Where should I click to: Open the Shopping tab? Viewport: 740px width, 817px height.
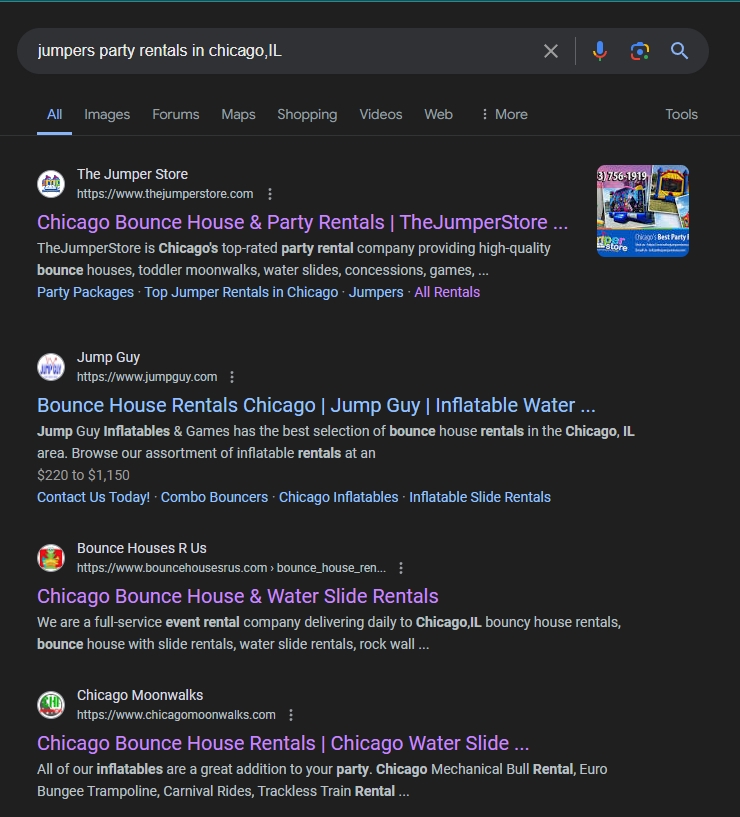pos(307,115)
